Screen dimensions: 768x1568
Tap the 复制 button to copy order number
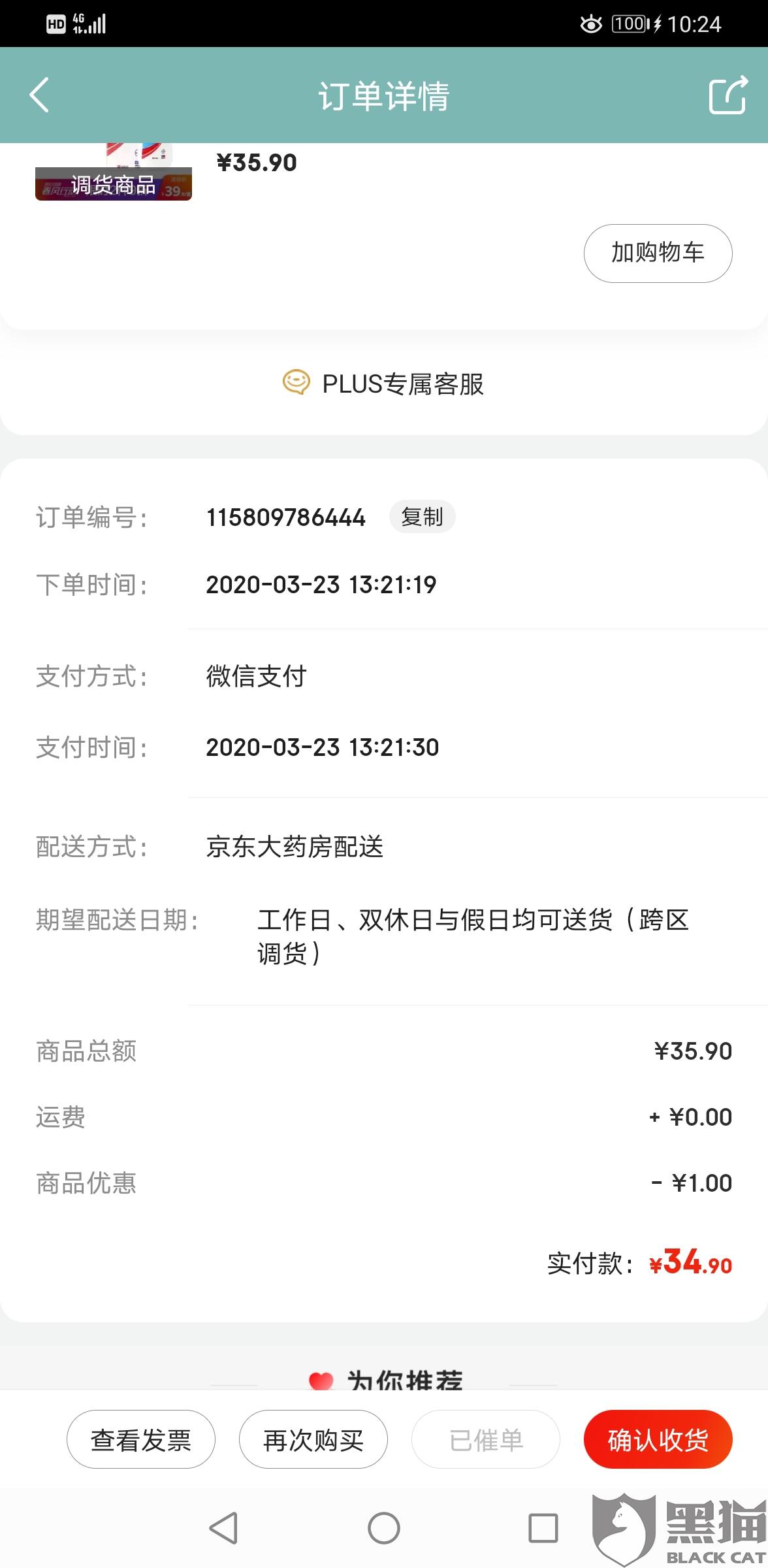click(x=422, y=517)
